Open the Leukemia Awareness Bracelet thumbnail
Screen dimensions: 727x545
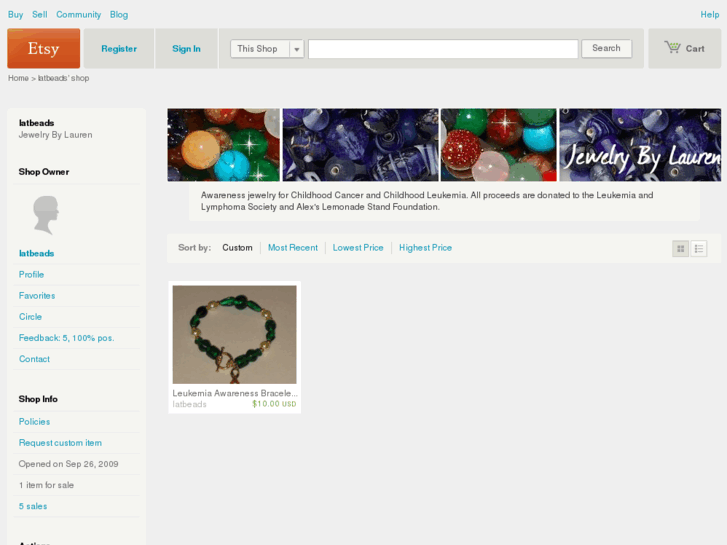235,334
